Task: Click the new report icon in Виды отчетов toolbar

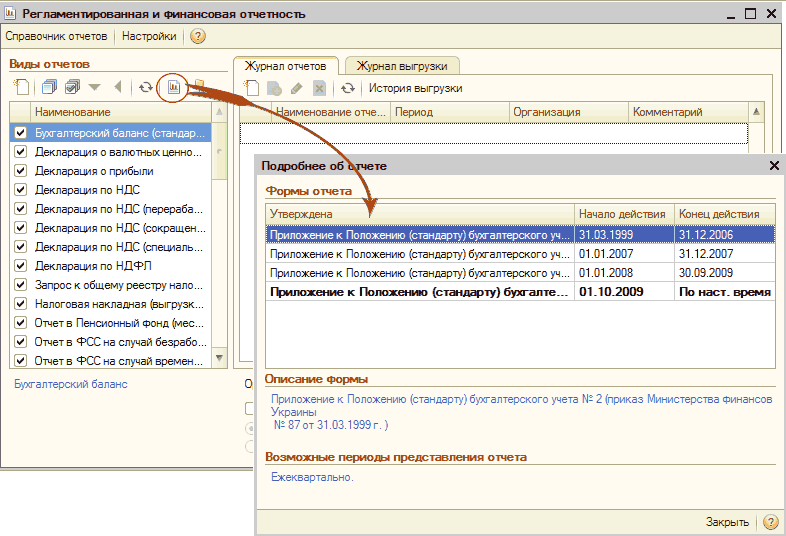Action: point(21,87)
